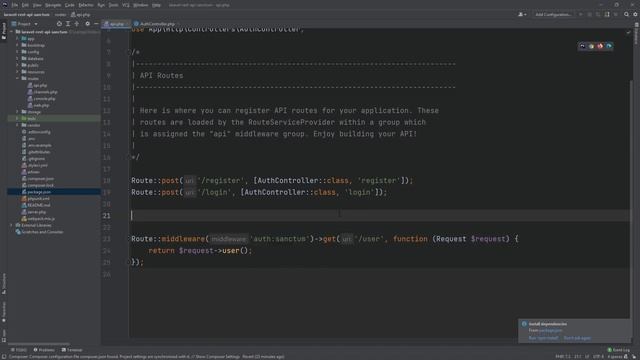Image resolution: width=640 pixels, height=360 pixels.
Task: Open the Terminal tool window
Action: click(72, 350)
